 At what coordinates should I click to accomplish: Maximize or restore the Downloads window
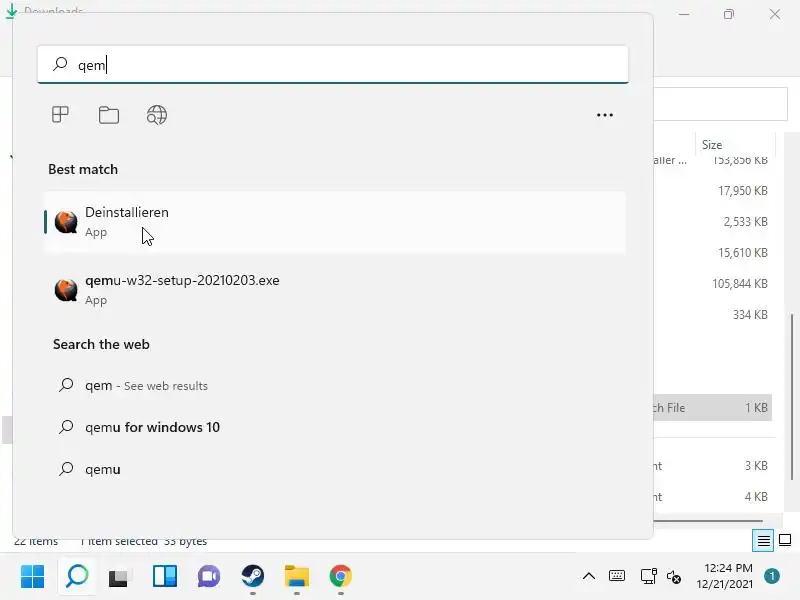[729, 14]
